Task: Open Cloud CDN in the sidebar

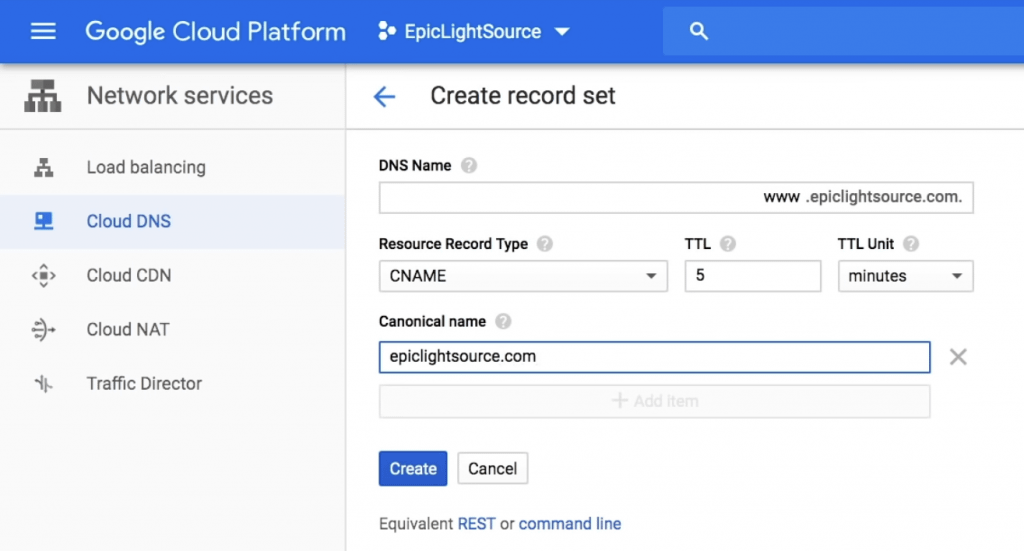Action: pos(172,276)
